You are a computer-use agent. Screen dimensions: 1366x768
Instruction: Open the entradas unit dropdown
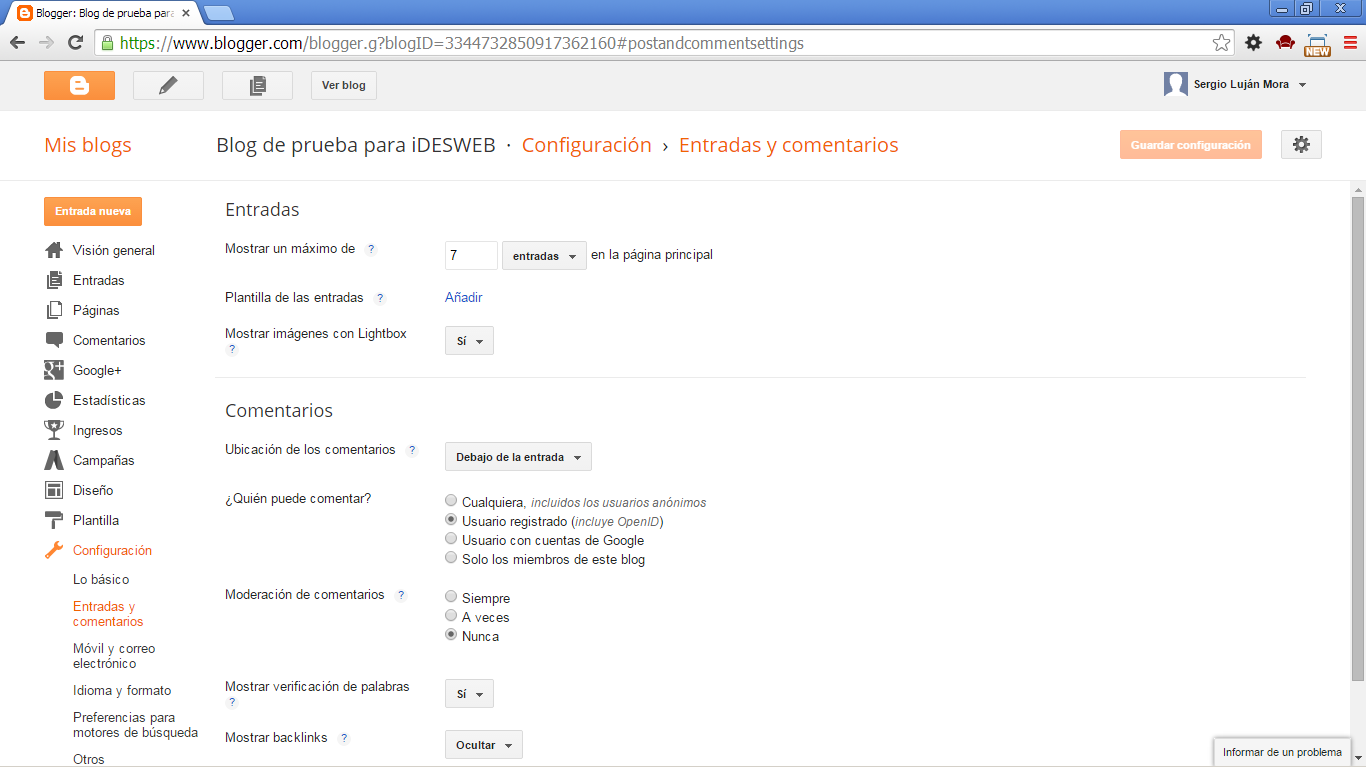(544, 256)
